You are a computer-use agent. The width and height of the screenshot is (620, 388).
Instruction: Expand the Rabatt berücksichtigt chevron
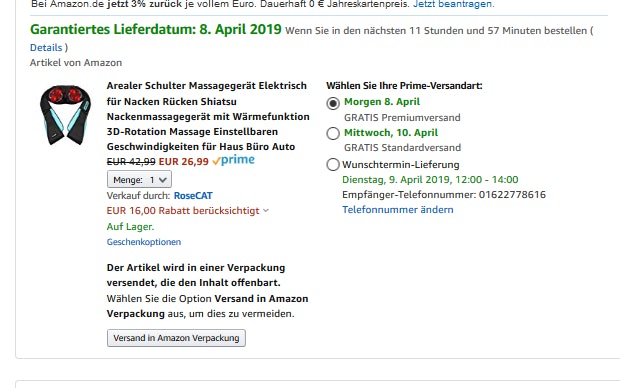266,210
